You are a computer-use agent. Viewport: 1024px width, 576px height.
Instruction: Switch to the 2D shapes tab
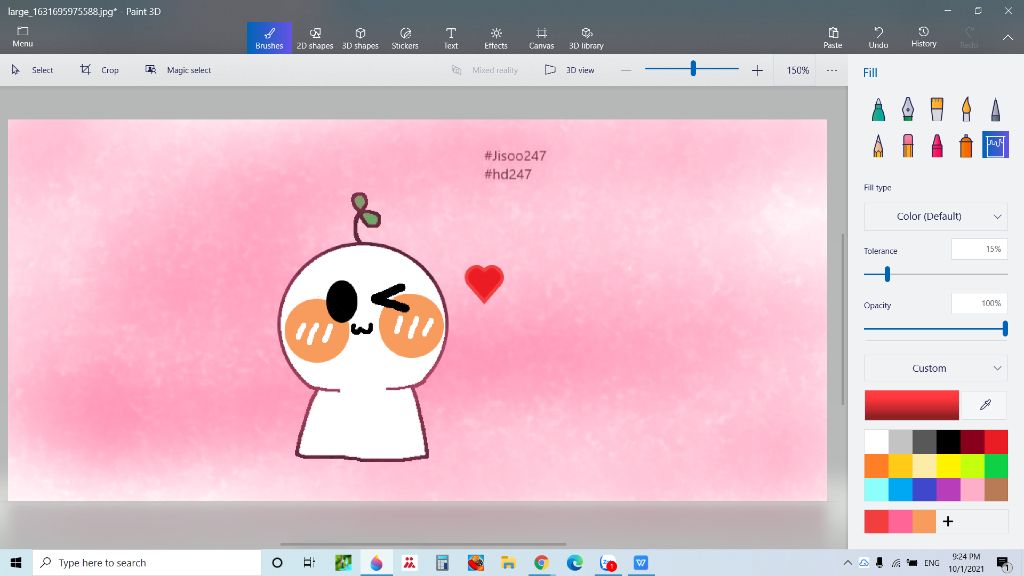pos(315,38)
